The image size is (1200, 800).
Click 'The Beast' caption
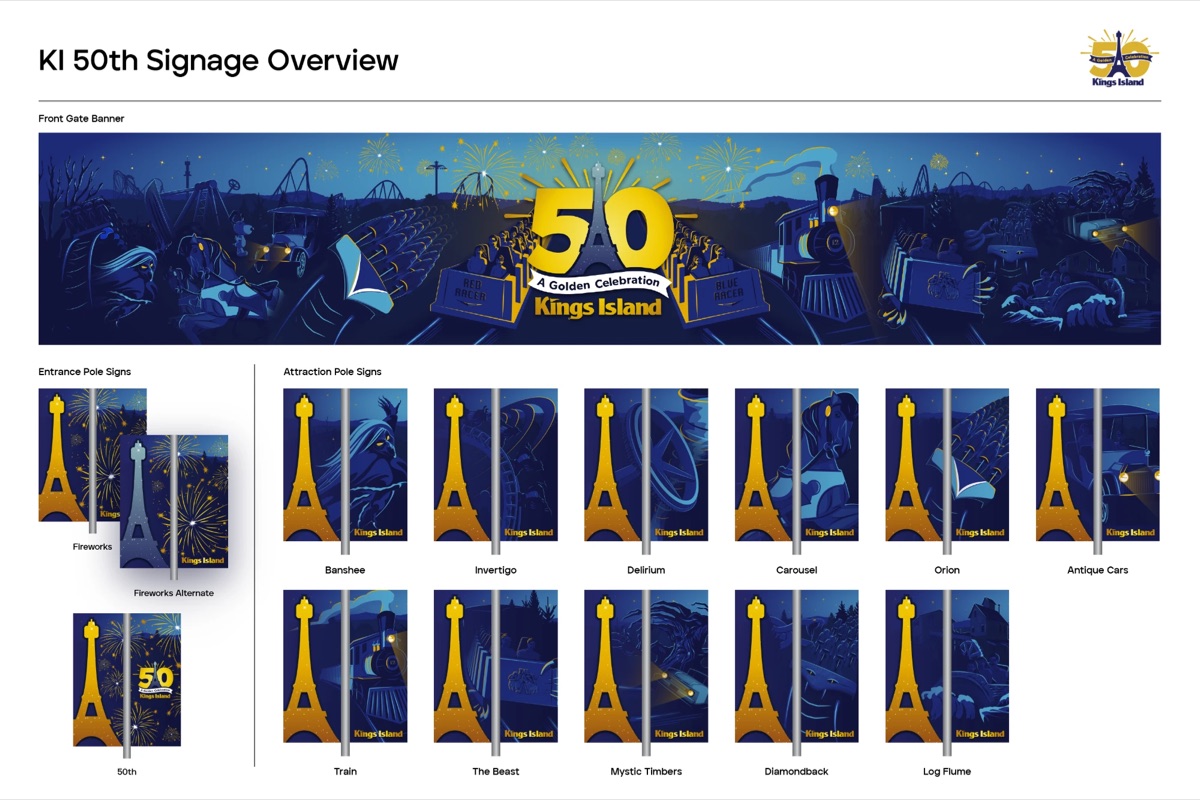(x=496, y=771)
